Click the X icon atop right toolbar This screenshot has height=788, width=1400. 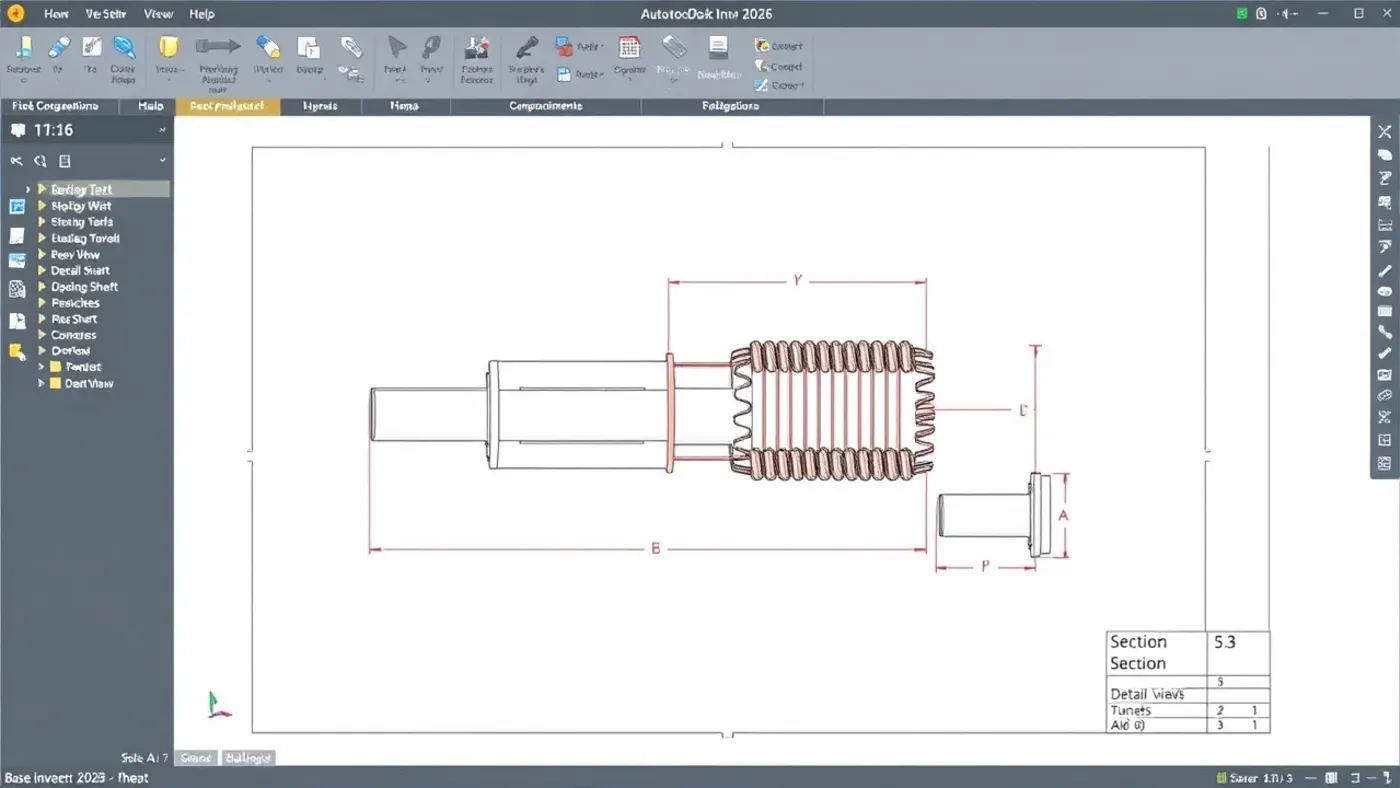pos(1385,132)
